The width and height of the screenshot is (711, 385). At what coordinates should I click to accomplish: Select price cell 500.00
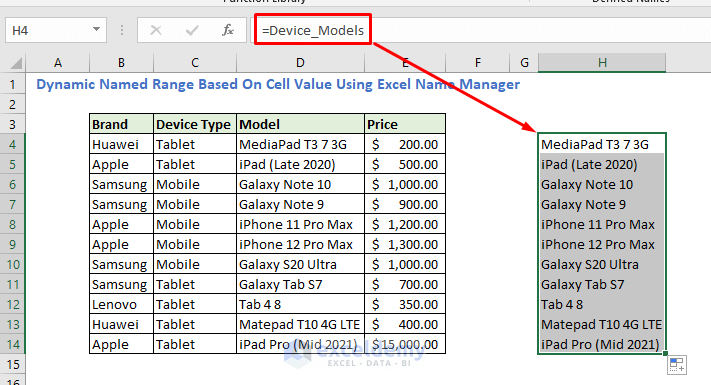[405, 164]
